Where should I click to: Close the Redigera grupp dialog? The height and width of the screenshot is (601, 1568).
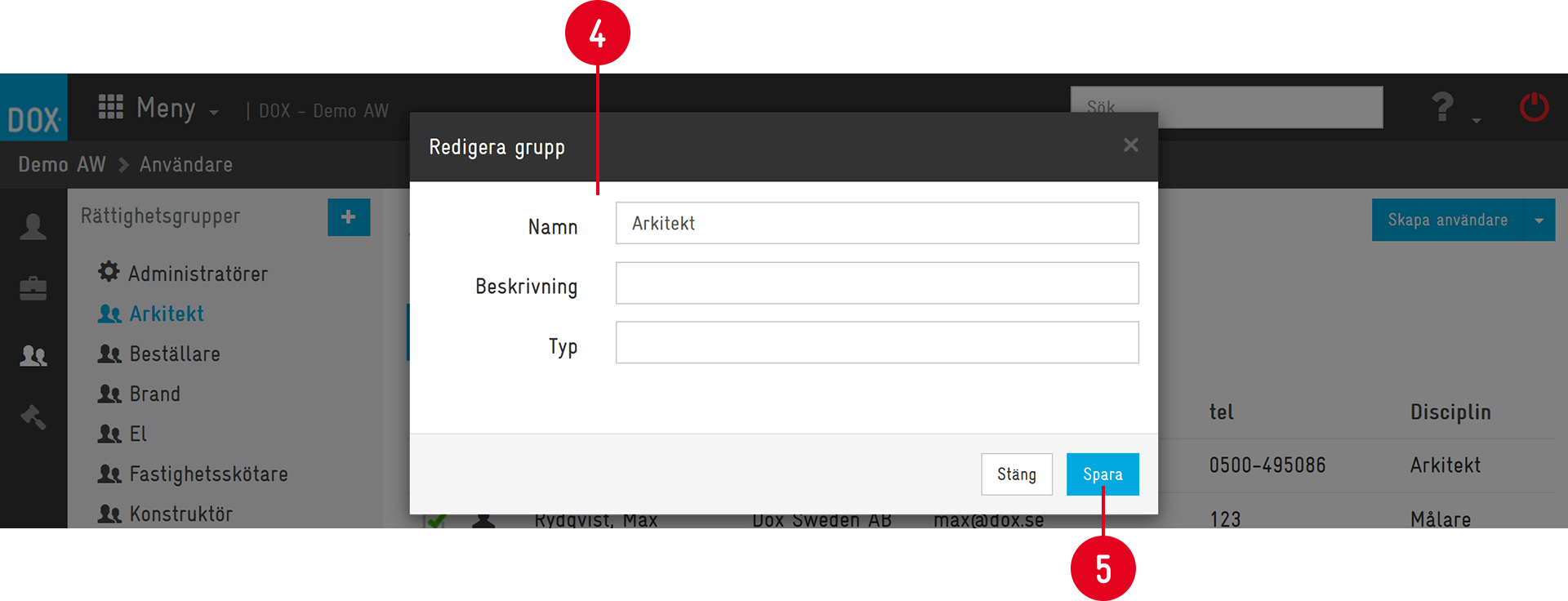[1130, 145]
